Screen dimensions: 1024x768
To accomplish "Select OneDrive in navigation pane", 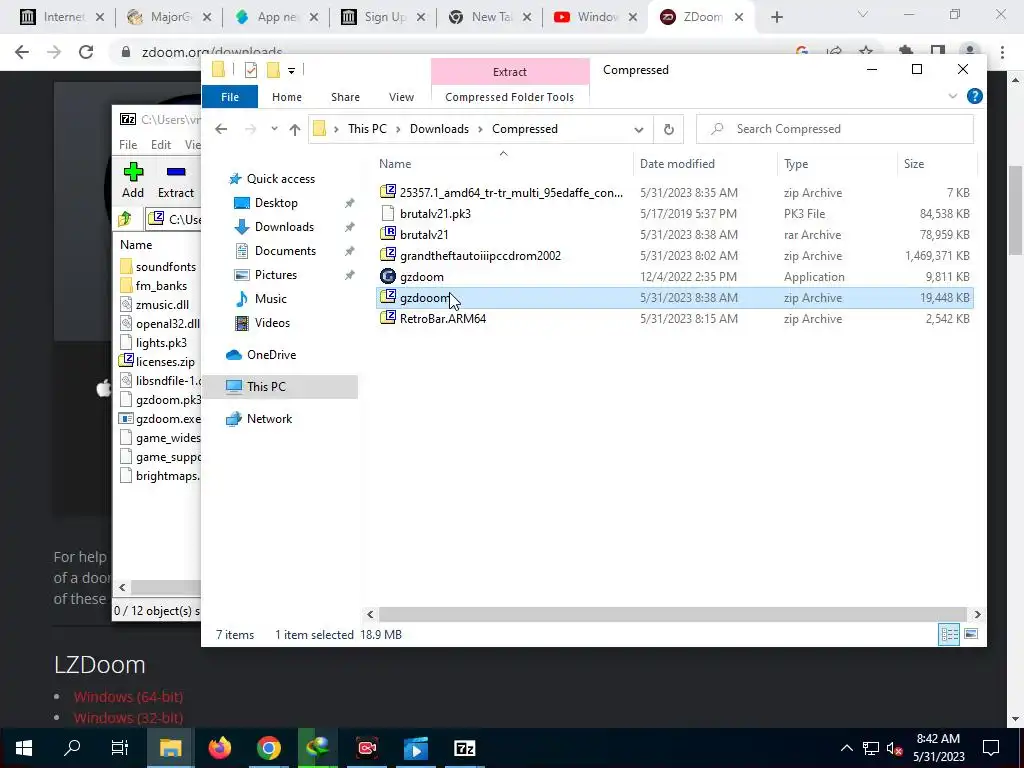I will [x=271, y=355].
